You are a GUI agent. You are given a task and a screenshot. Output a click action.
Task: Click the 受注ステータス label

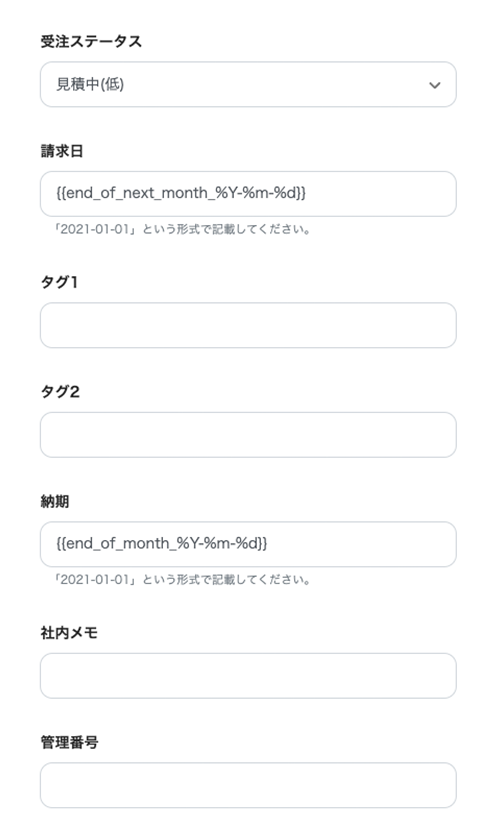(91, 42)
